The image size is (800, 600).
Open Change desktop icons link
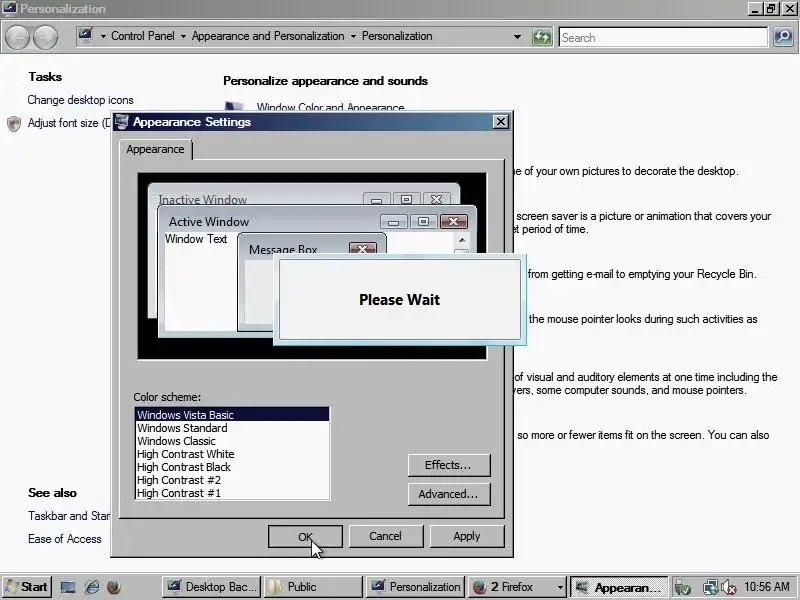81,100
